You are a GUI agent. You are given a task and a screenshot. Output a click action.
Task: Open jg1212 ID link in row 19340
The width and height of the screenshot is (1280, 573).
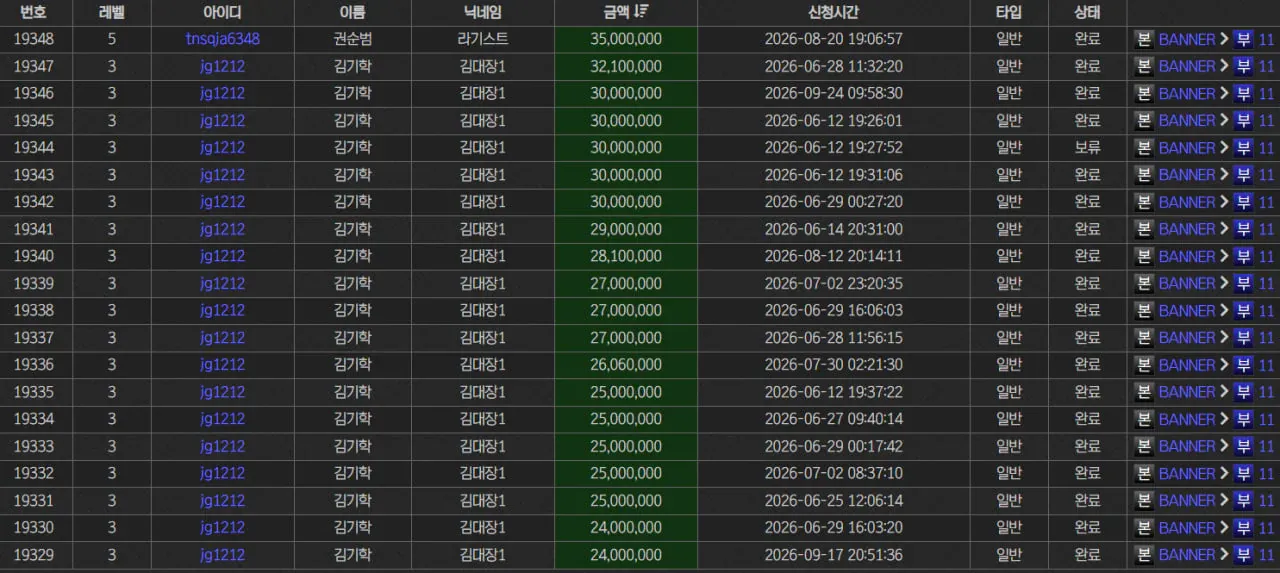(x=223, y=256)
